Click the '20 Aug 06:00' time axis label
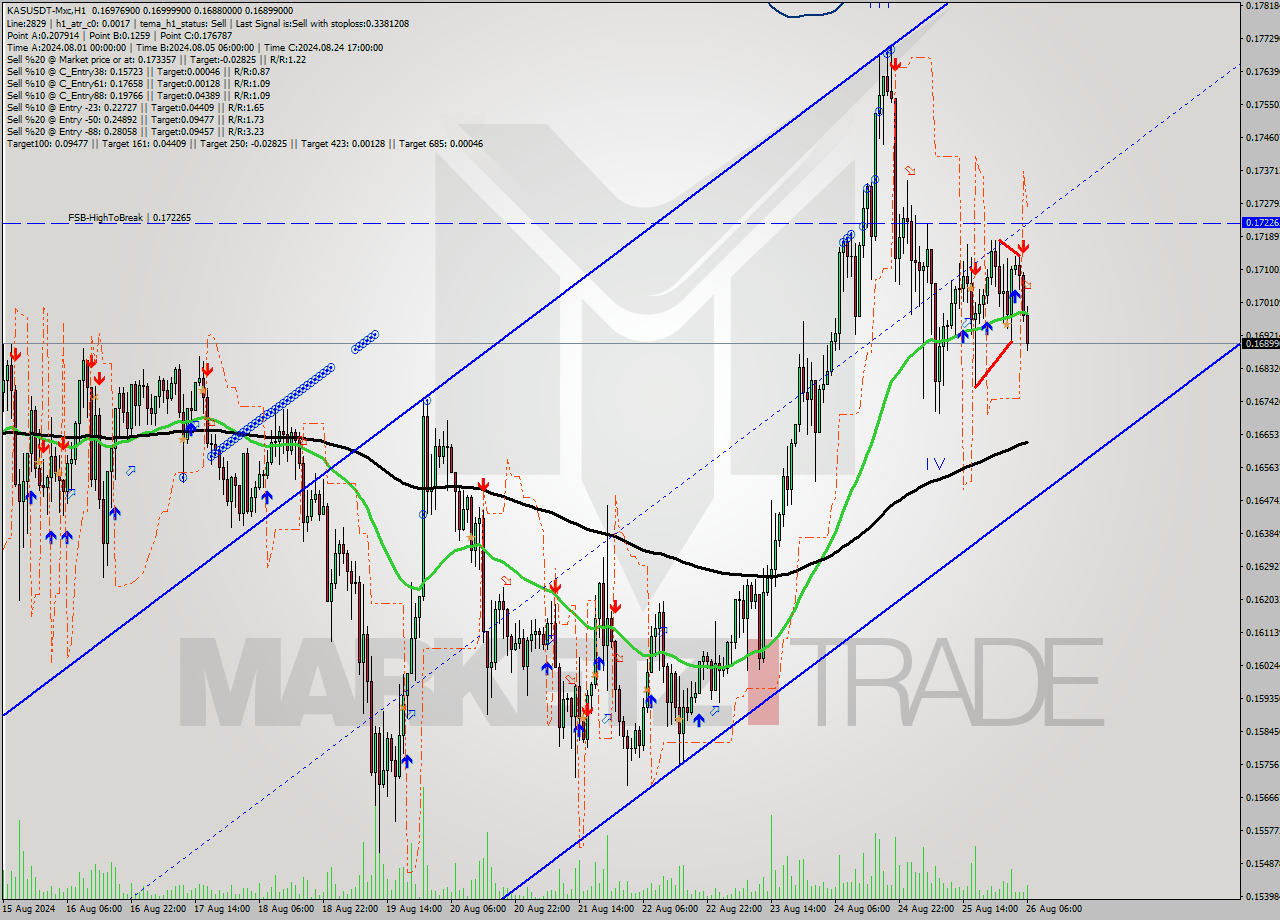 click(476, 909)
